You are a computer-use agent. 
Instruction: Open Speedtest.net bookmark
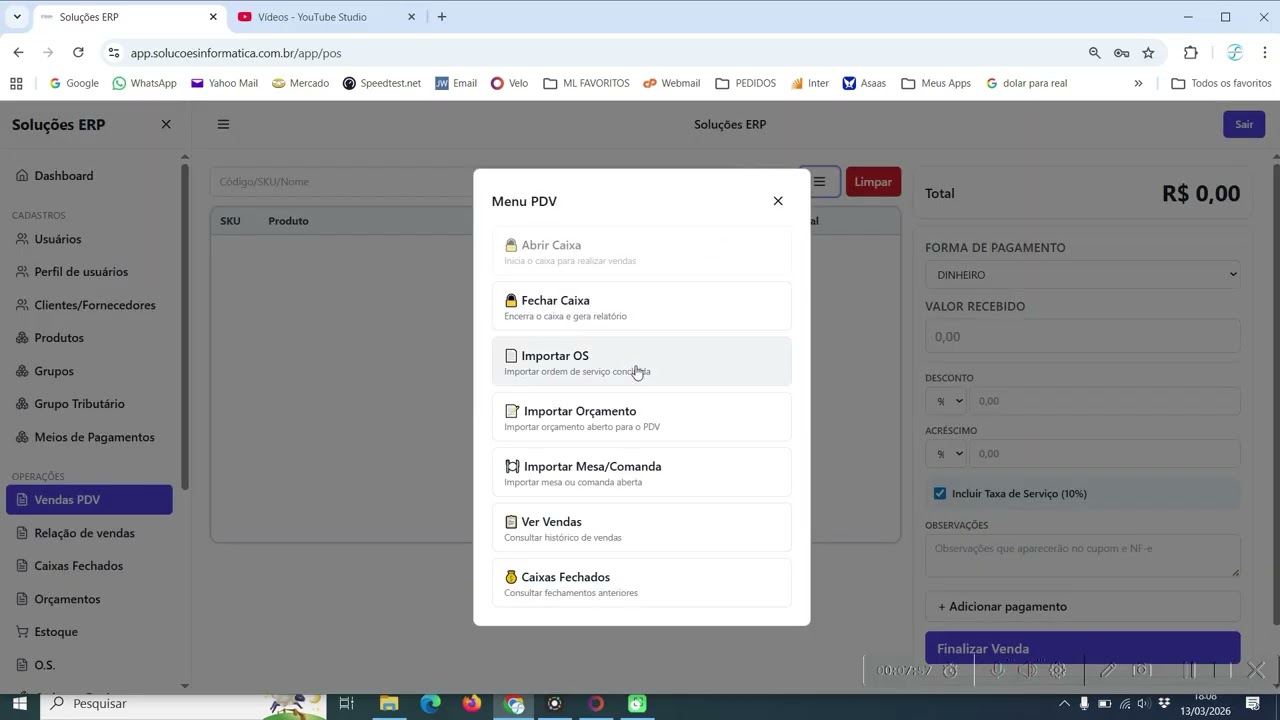coord(381,83)
